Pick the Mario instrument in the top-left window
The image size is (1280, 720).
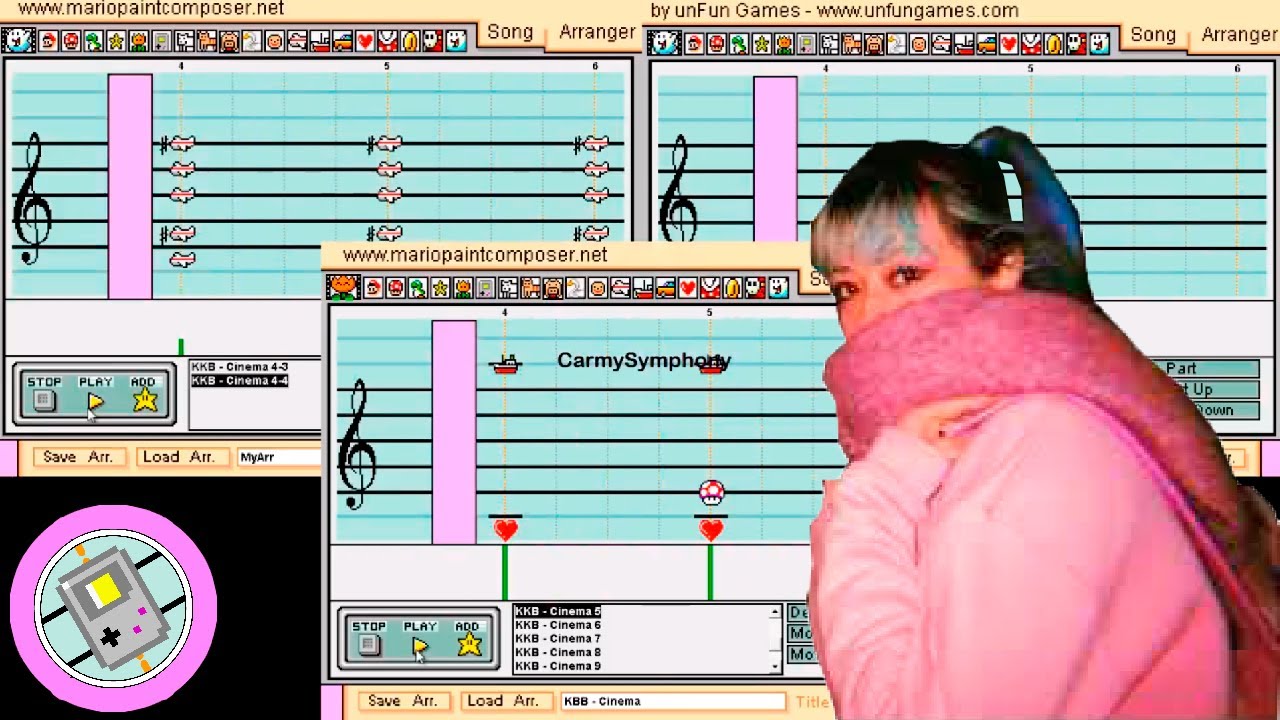(49, 41)
